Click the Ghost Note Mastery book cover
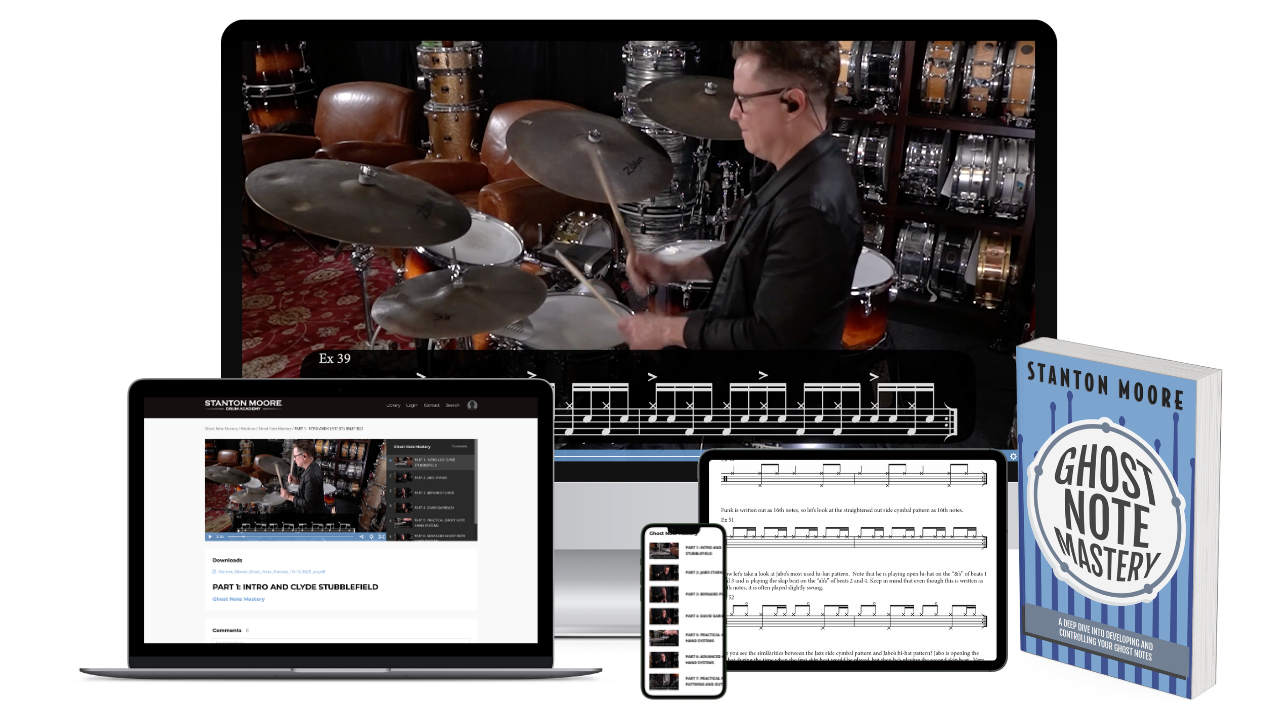The height and width of the screenshot is (720, 1280). click(1107, 520)
